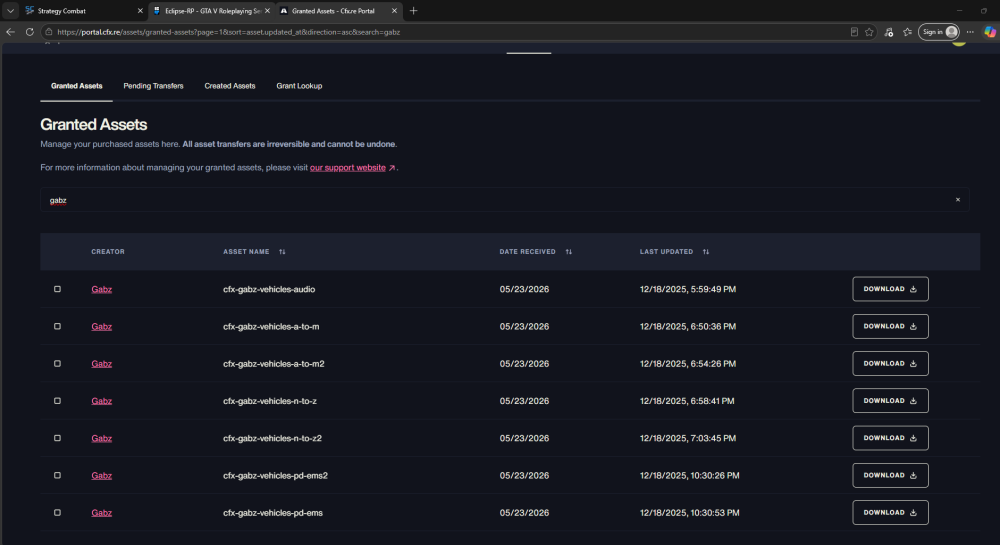Viewport: 1000px width, 545px height.
Task: Close the Granted Assets browser tab
Action: pos(394,11)
